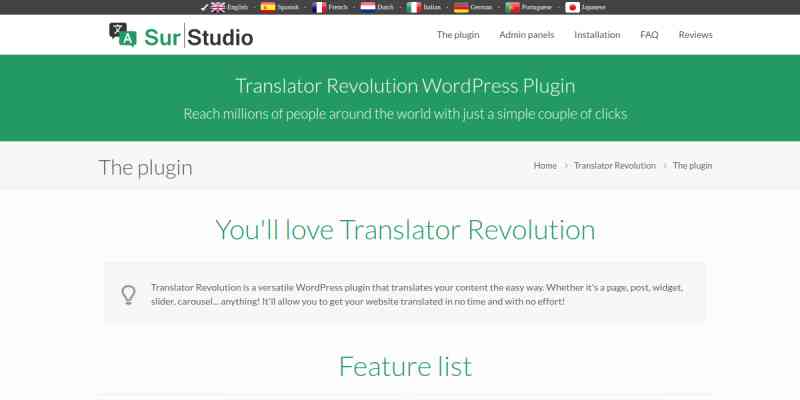This screenshot has width=800, height=400.
Task: Click the French flag icon
Action: pyautogui.click(x=319, y=7)
